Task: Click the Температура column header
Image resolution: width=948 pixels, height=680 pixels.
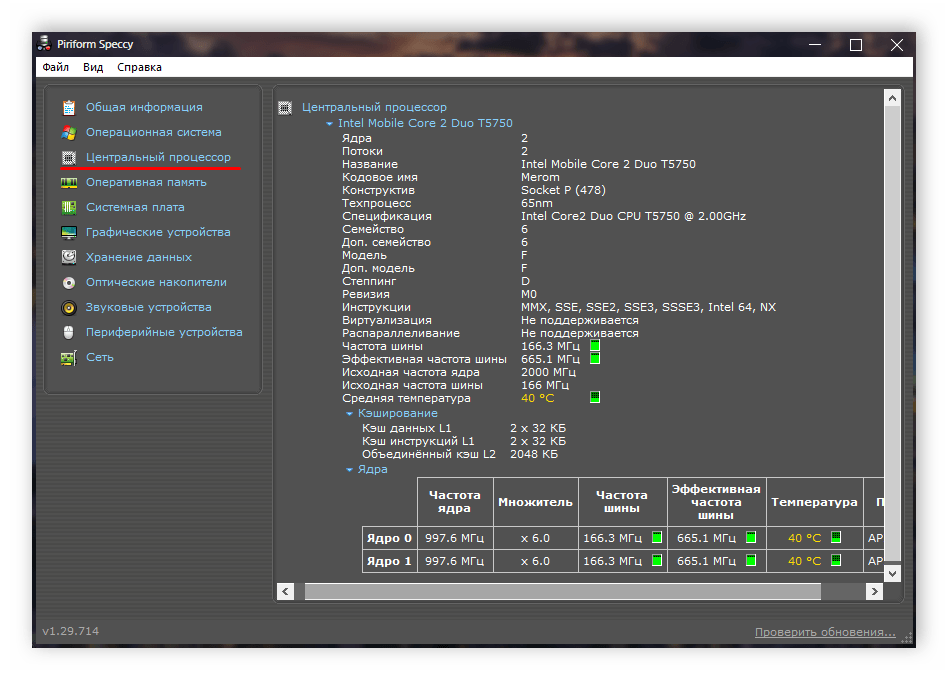Action: (x=814, y=502)
